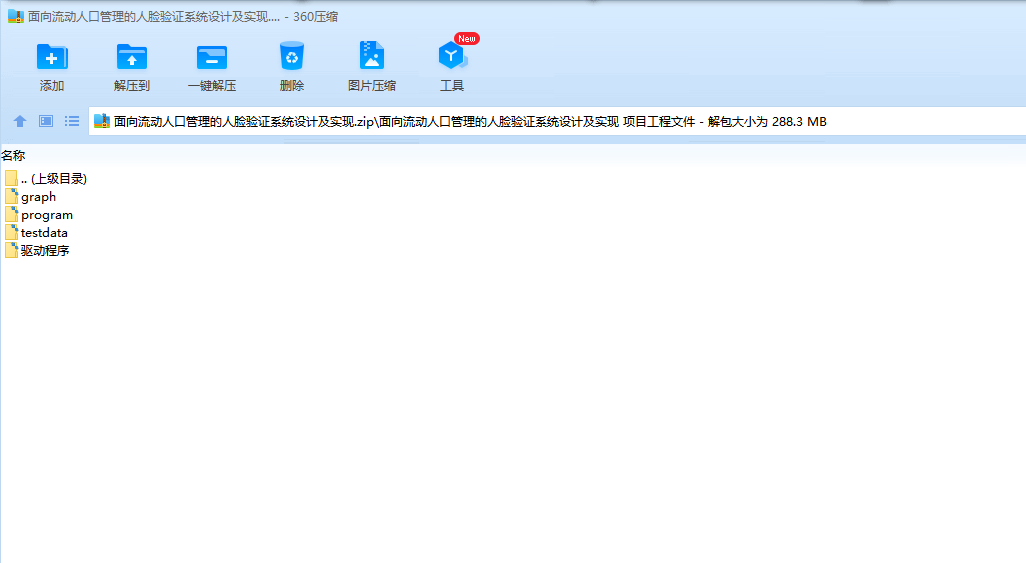Select the 驱动程序 folder name

click(x=44, y=250)
